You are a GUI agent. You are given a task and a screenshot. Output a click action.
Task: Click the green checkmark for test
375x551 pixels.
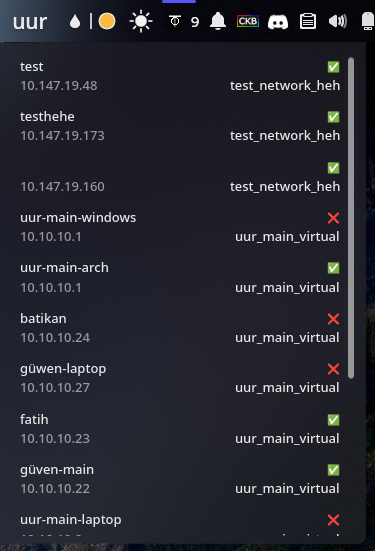[333, 67]
